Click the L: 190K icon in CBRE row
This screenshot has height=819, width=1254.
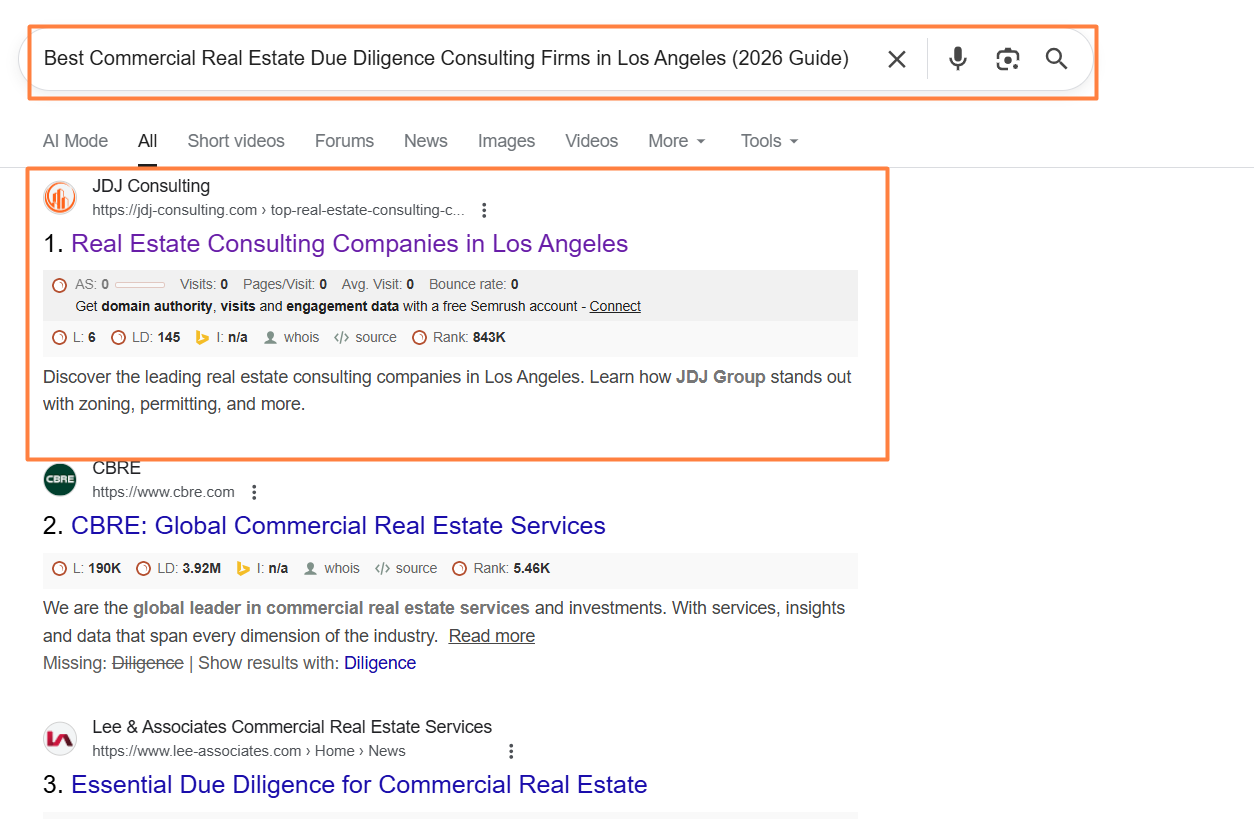59,569
